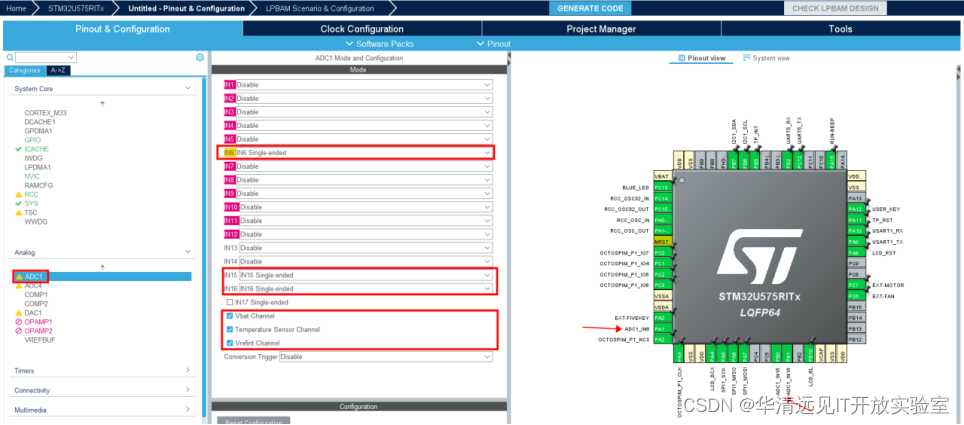Open the Pinout menu
This screenshot has width=964, height=425.
(494, 44)
